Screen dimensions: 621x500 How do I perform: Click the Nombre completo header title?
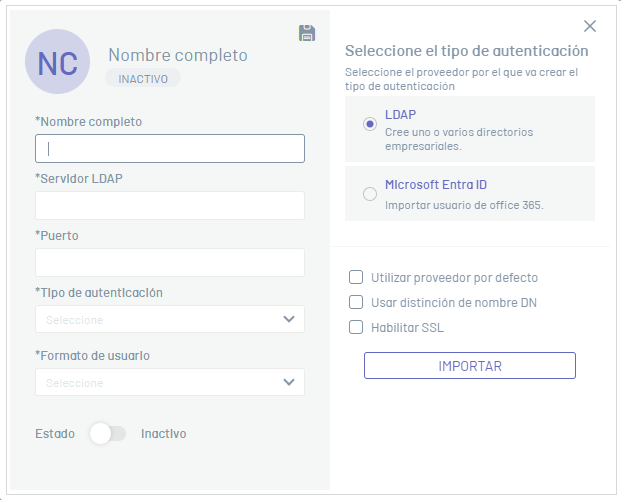pos(178,55)
